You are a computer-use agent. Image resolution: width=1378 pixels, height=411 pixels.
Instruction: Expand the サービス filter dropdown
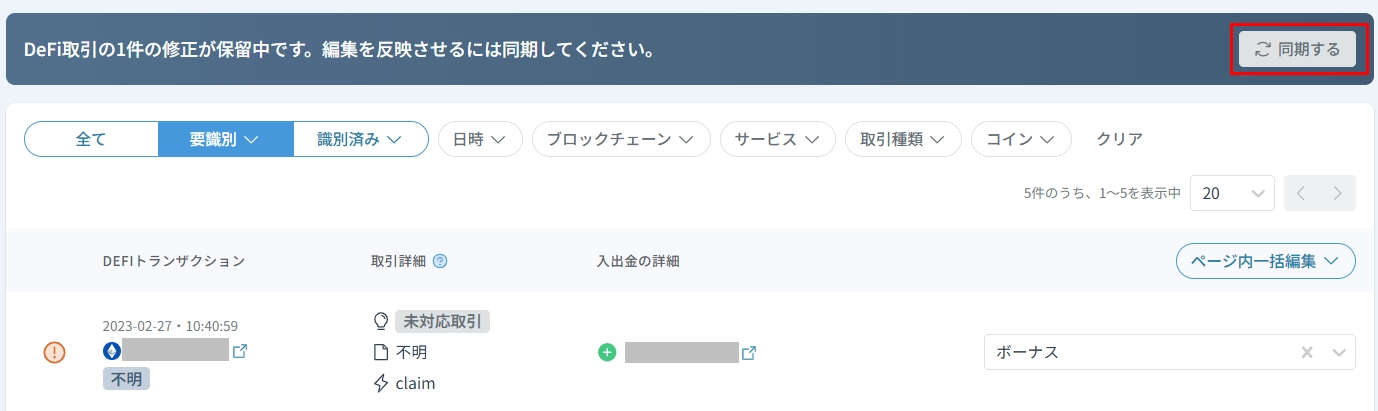click(778, 140)
